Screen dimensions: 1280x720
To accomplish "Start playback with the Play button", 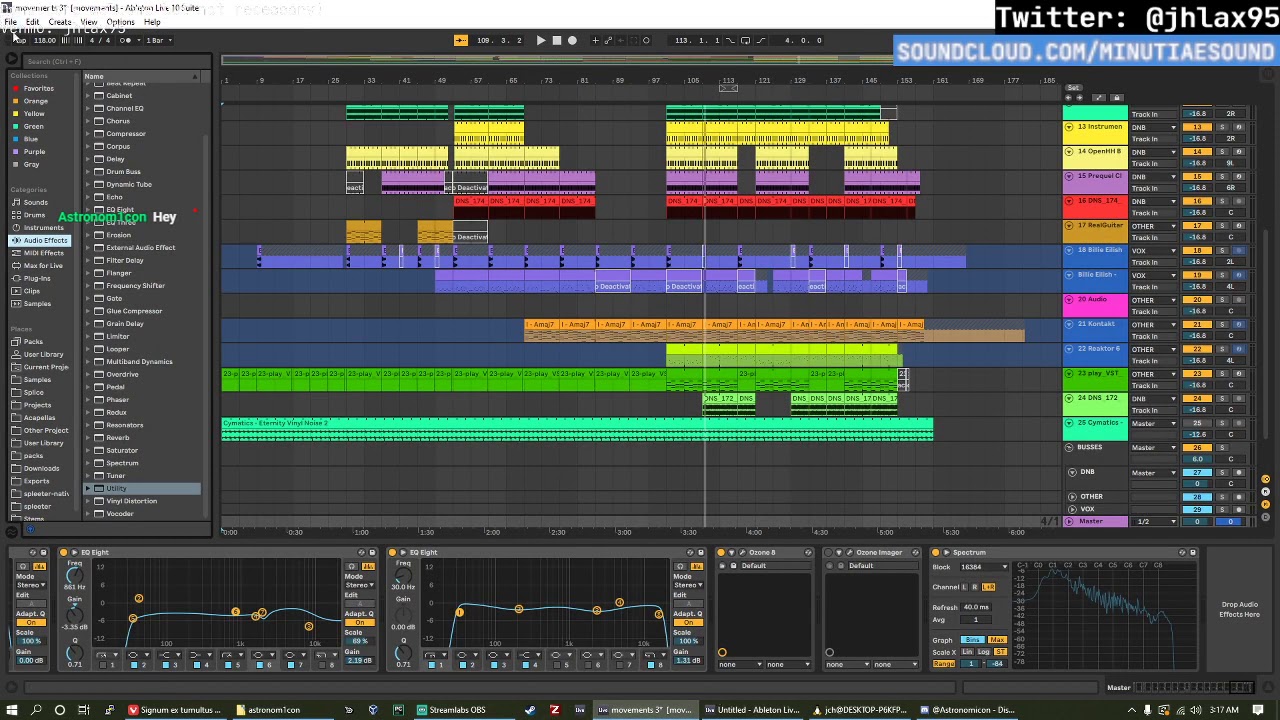I will pos(541,40).
